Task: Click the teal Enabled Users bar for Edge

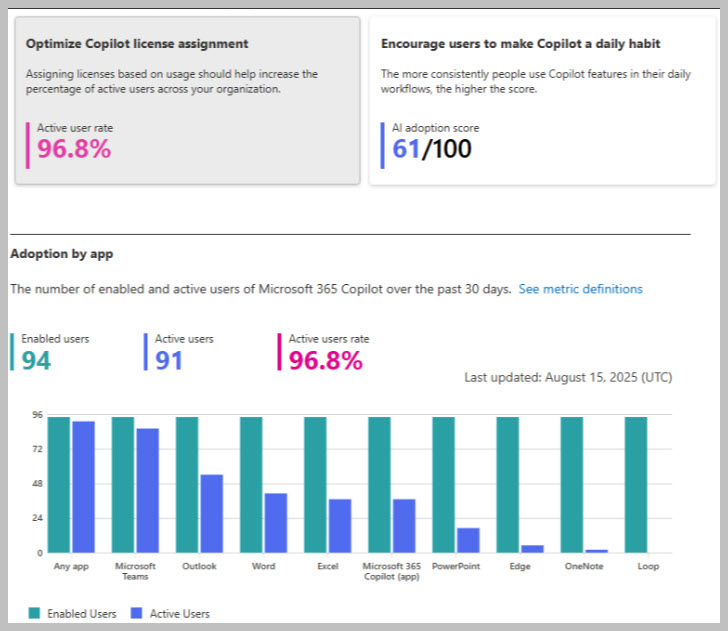Action: [x=508, y=485]
